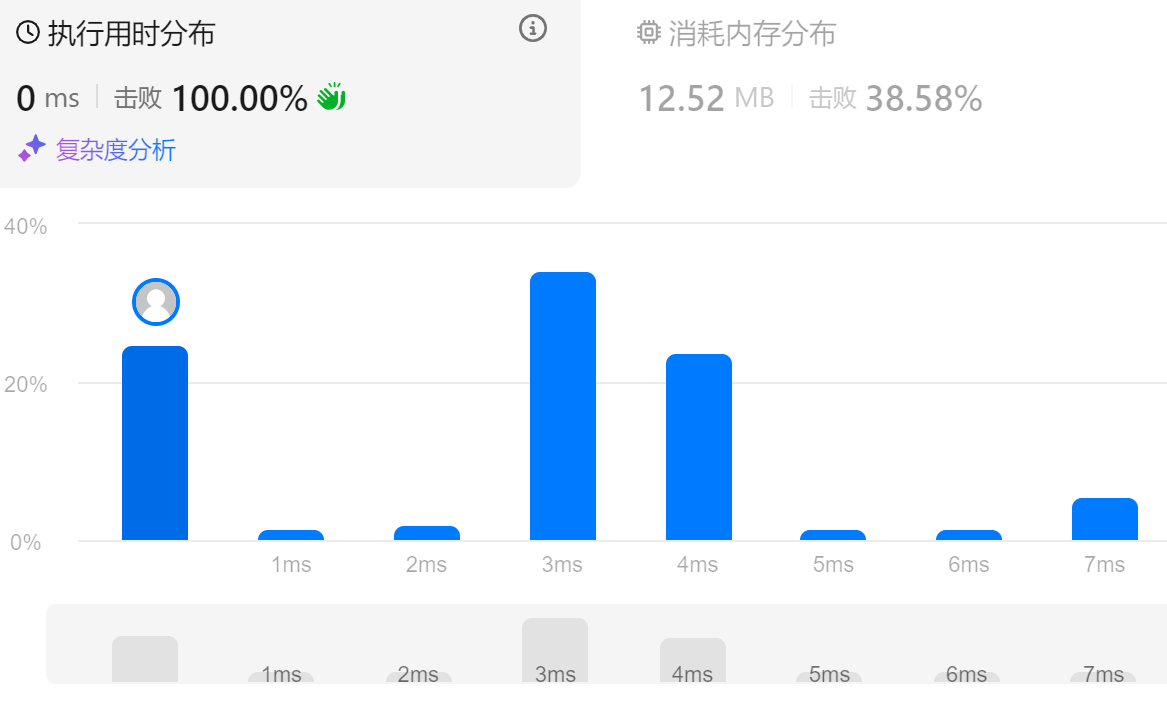Select the 5ms bar in the chart
Screen dimensions: 1167x701
pyautogui.click(x=833, y=535)
